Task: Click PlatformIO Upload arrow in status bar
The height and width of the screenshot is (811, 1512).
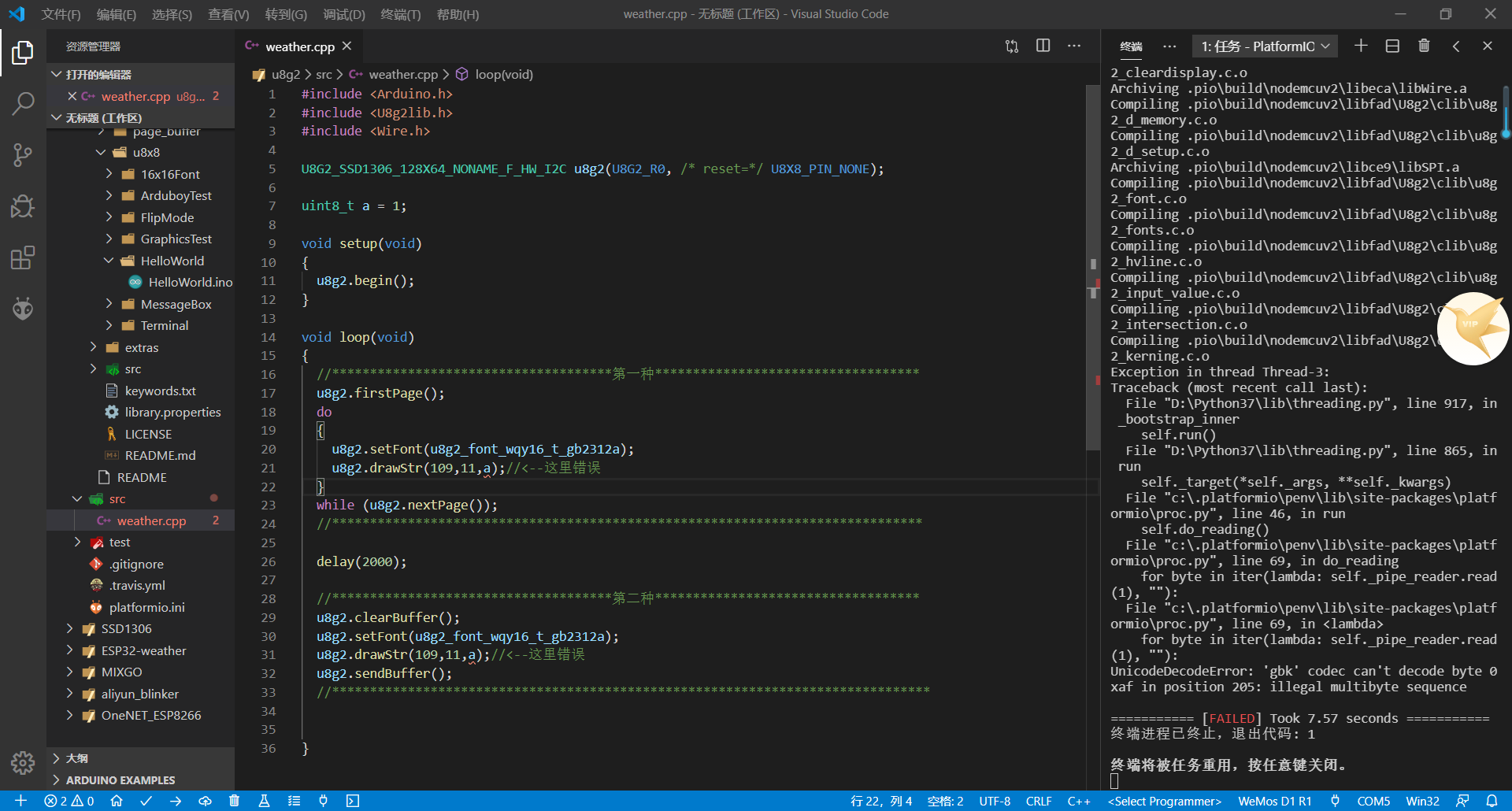Action: (x=176, y=801)
